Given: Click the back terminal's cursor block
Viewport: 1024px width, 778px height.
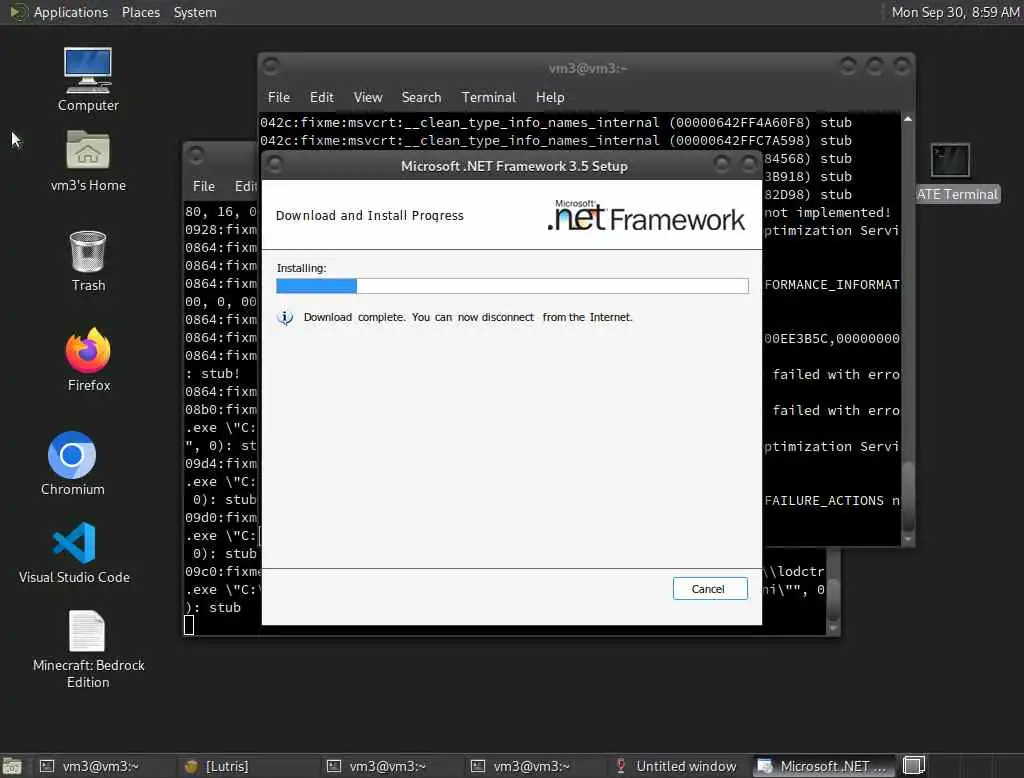Looking at the screenshot, I should [x=189, y=625].
